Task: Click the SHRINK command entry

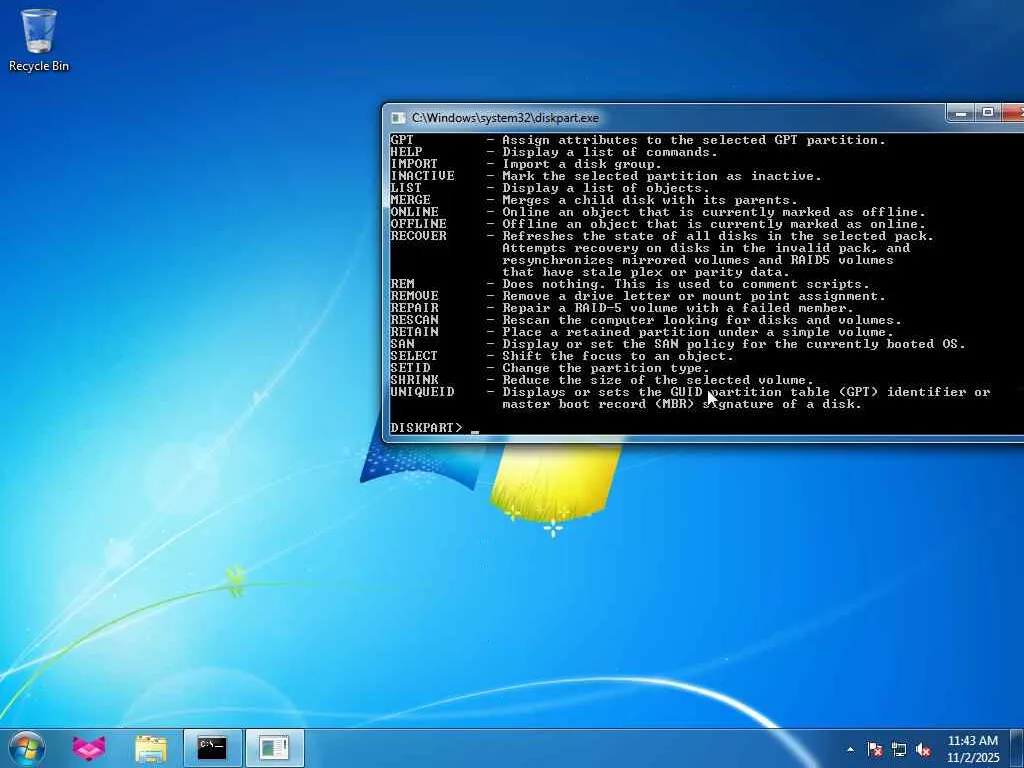Action: click(x=601, y=380)
